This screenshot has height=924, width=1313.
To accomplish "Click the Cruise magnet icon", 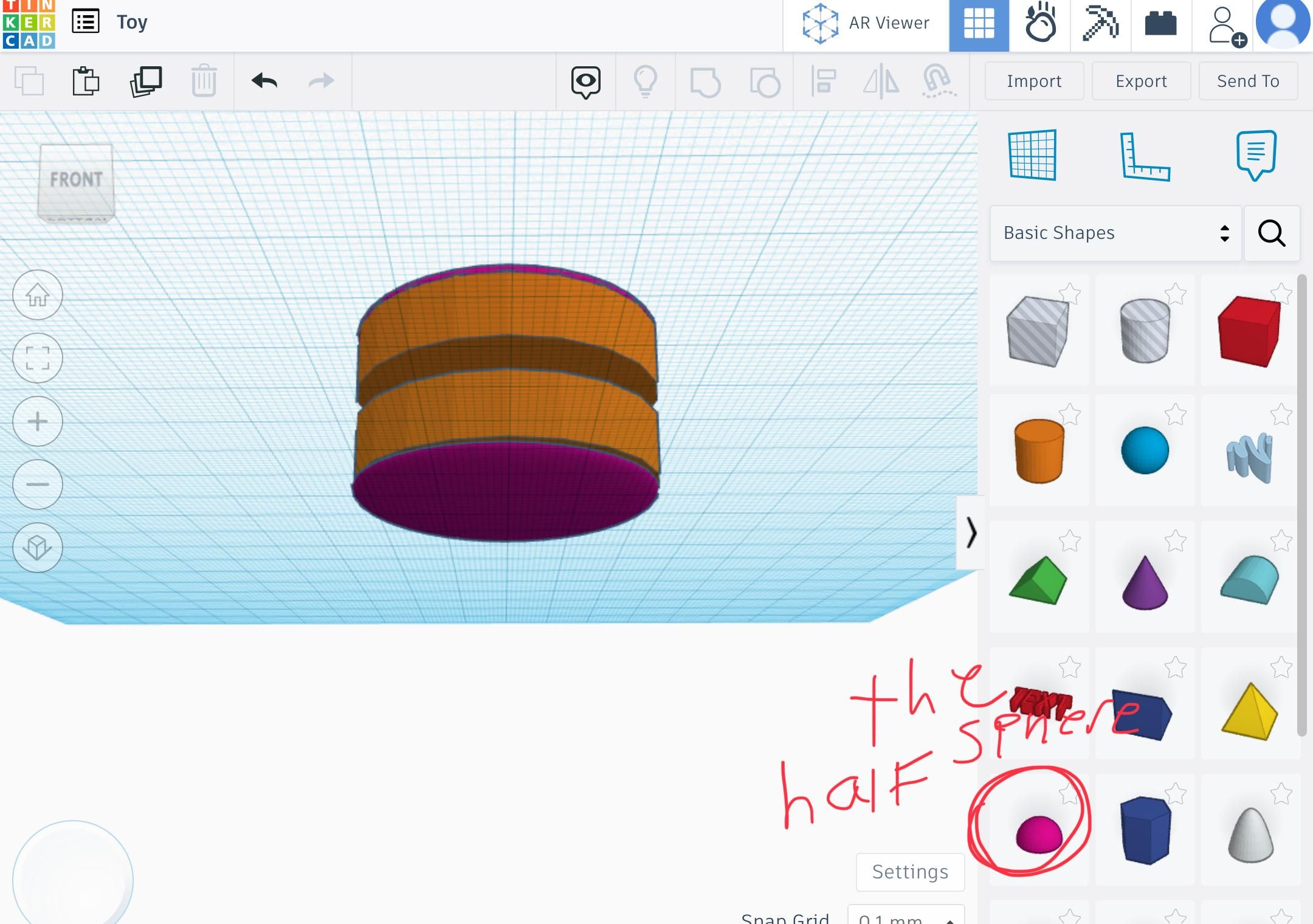I will [x=939, y=81].
